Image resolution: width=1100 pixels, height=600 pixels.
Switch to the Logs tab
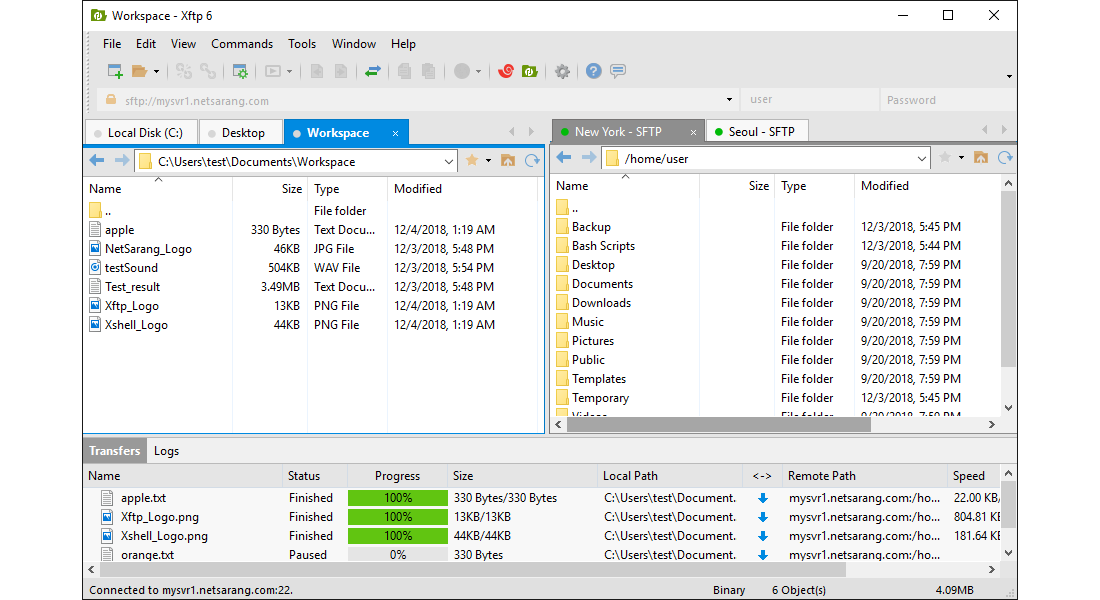166,451
